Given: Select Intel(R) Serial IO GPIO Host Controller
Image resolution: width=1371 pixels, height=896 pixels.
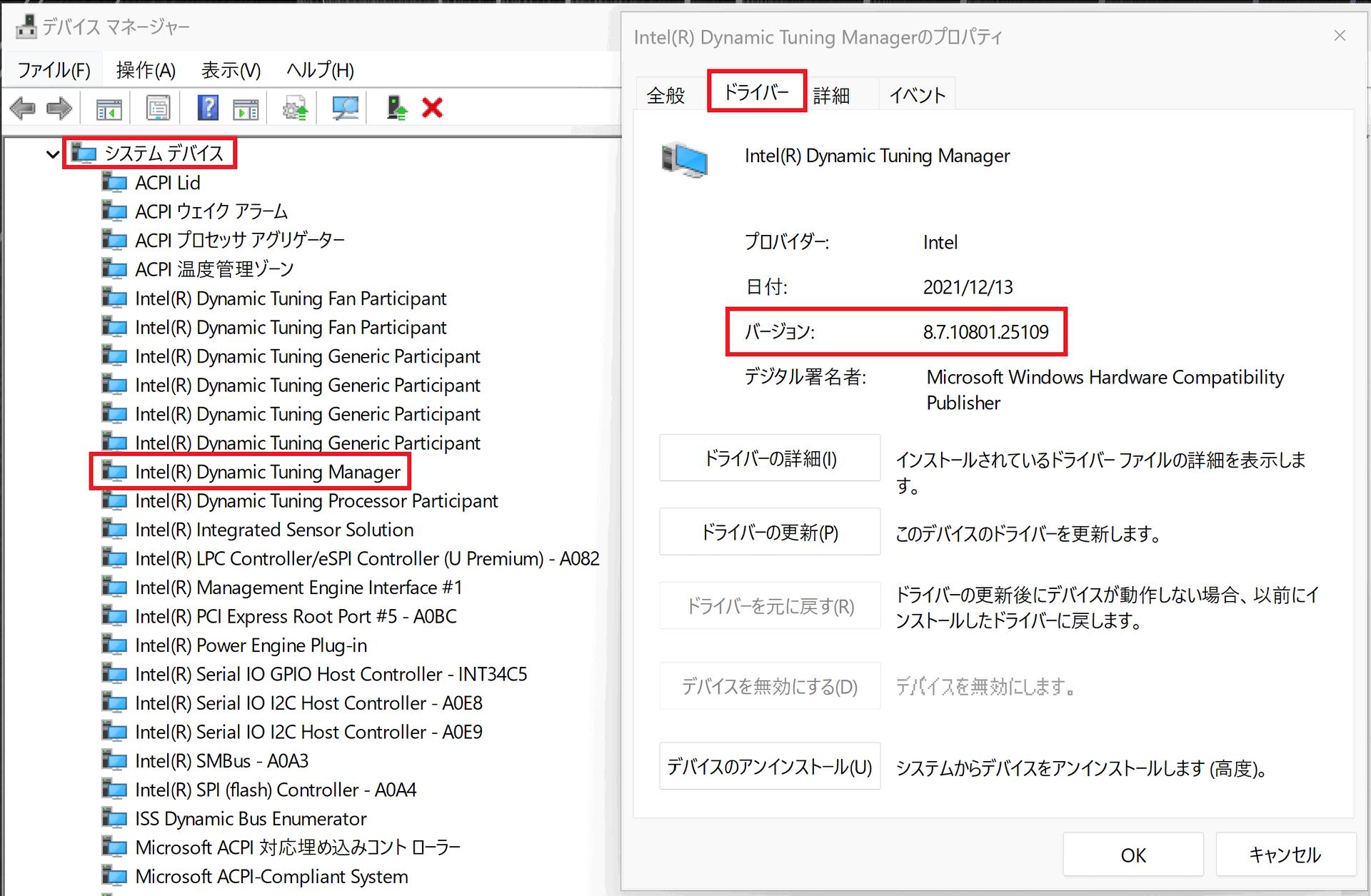Looking at the screenshot, I should pos(331,674).
